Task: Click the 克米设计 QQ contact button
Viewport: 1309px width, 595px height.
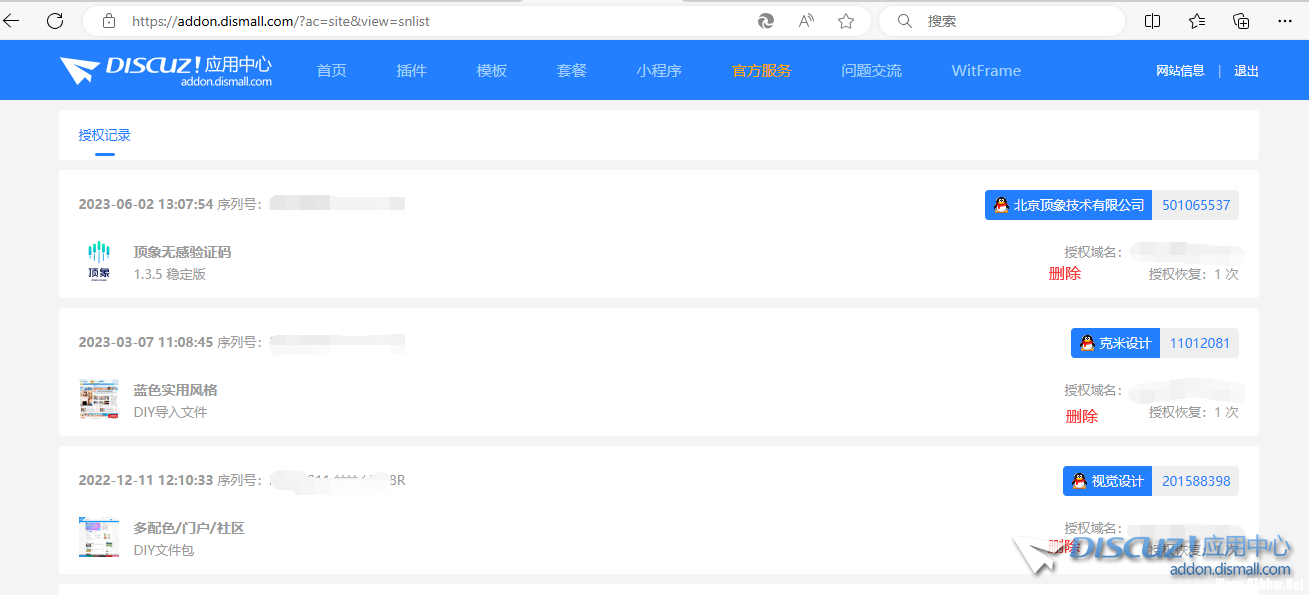Action: 1115,343
